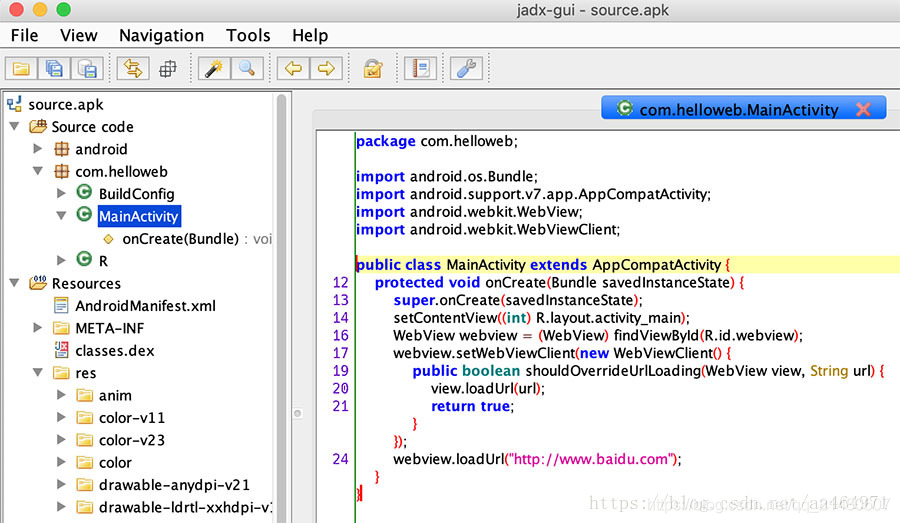
Task: Click the split pane divider handle
Action: pos(297,413)
